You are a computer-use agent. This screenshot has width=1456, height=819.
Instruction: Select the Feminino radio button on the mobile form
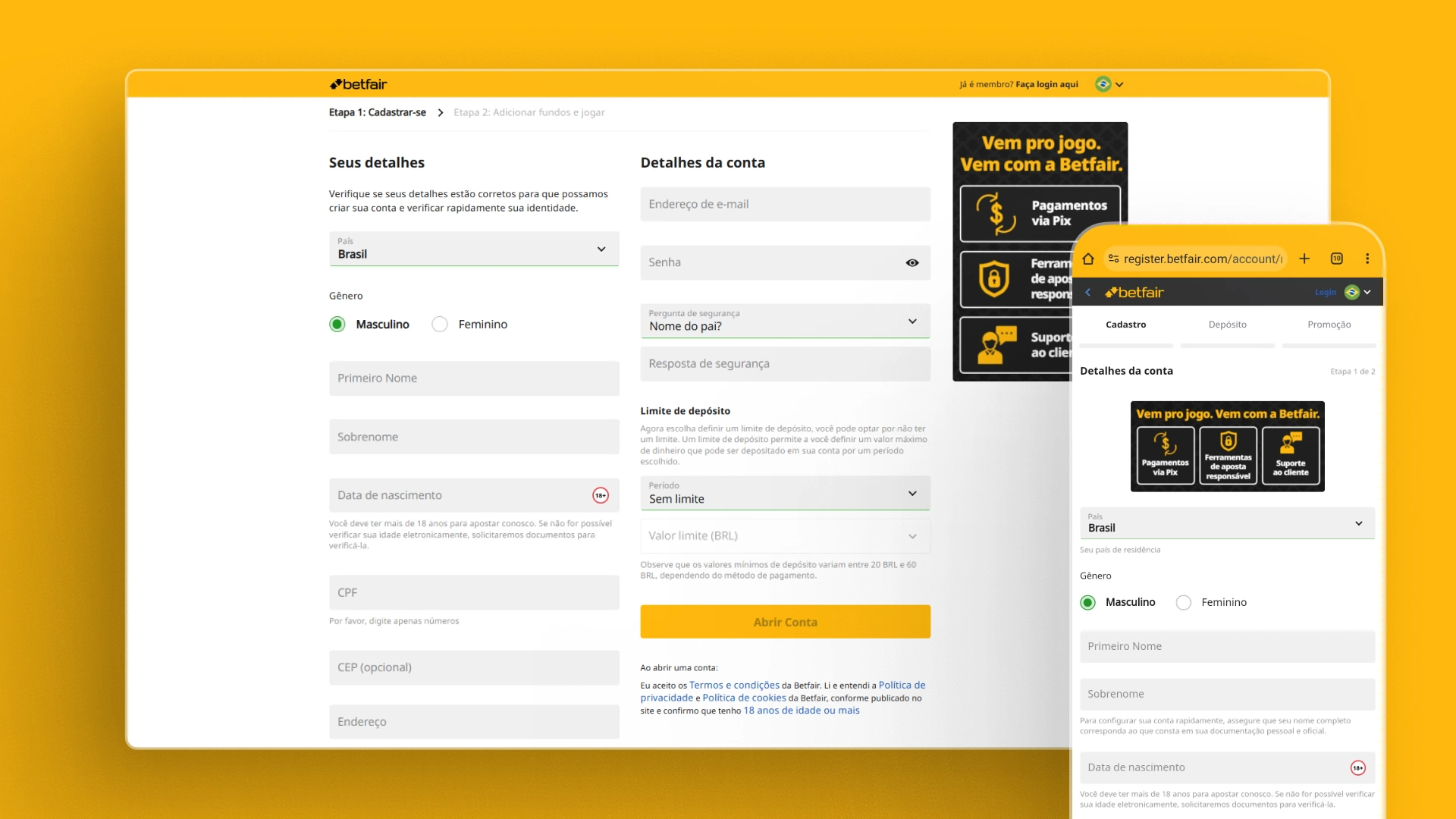tap(1184, 603)
